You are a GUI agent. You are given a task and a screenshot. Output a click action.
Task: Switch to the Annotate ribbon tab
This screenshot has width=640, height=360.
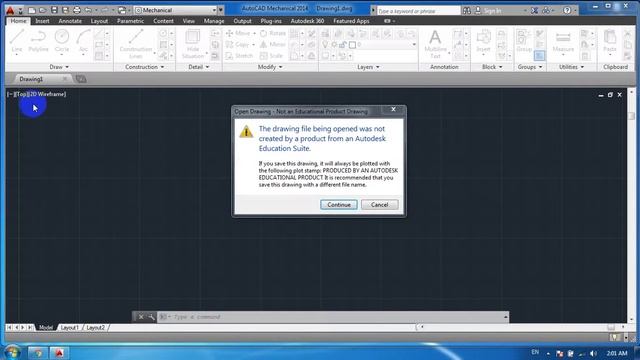tap(70, 21)
